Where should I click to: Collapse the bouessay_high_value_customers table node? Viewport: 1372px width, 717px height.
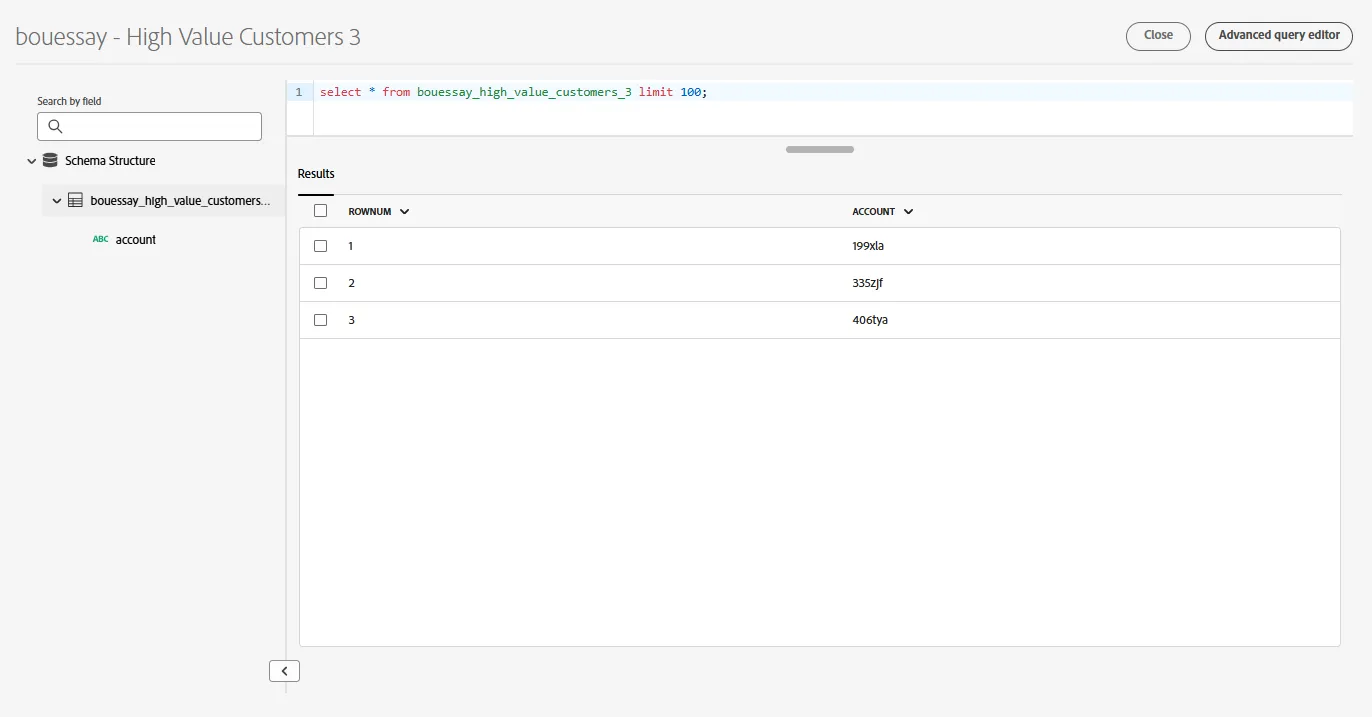(x=57, y=201)
